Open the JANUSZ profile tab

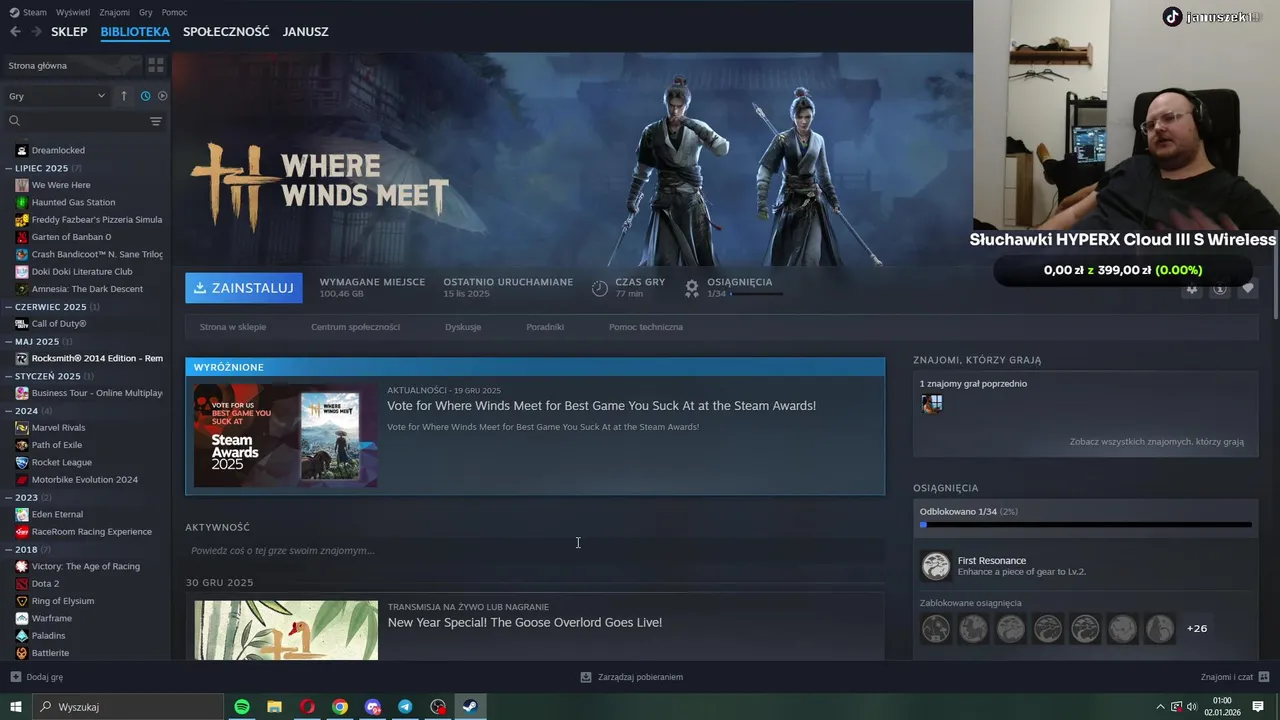click(306, 32)
